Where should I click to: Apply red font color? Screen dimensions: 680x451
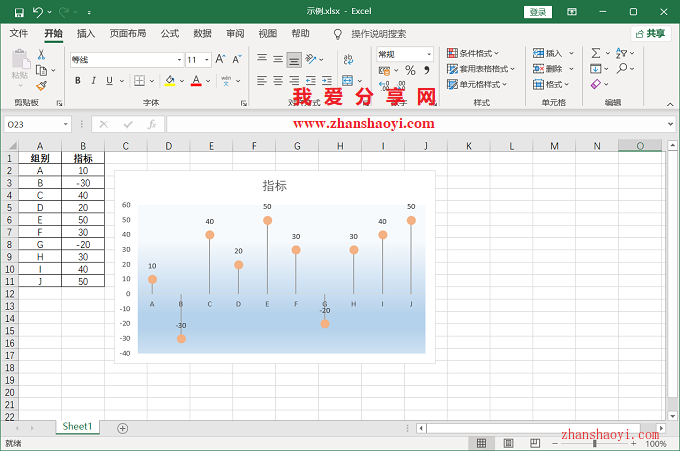196,81
